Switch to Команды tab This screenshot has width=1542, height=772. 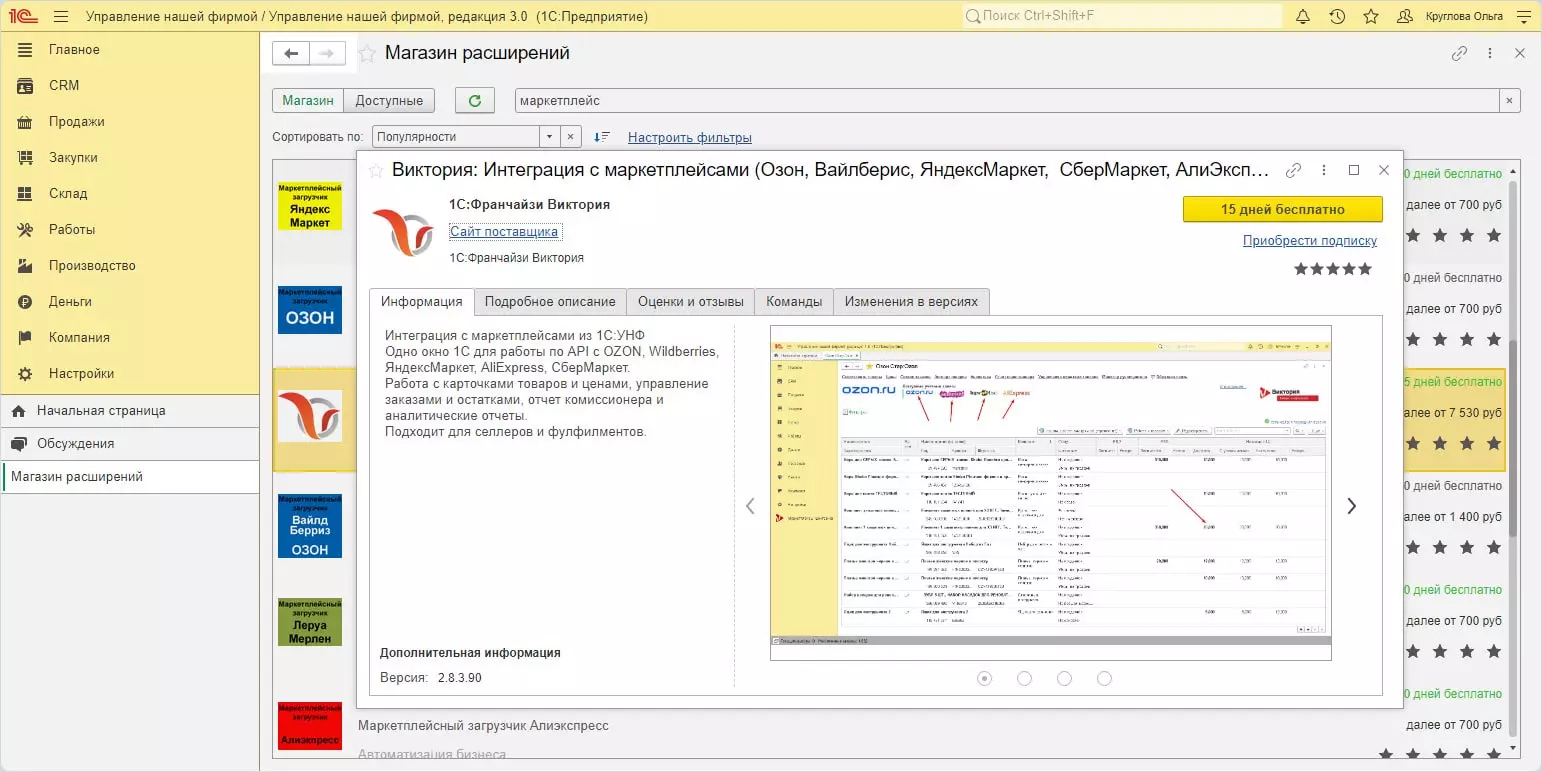[x=794, y=302]
